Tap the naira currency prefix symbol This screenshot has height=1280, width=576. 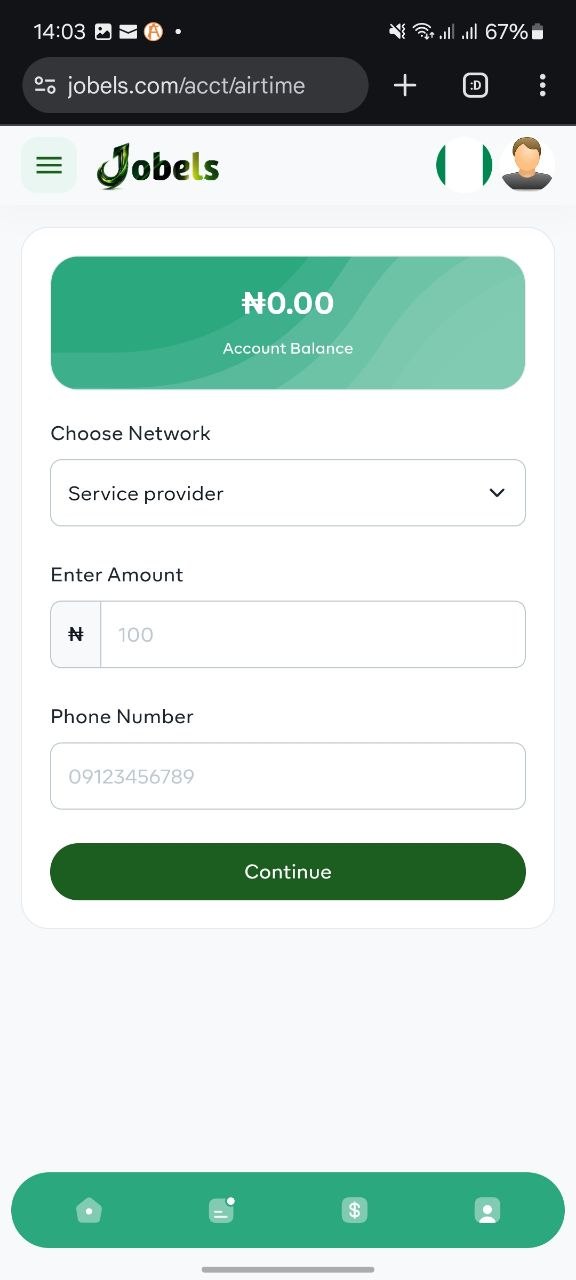(x=76, y=634)
